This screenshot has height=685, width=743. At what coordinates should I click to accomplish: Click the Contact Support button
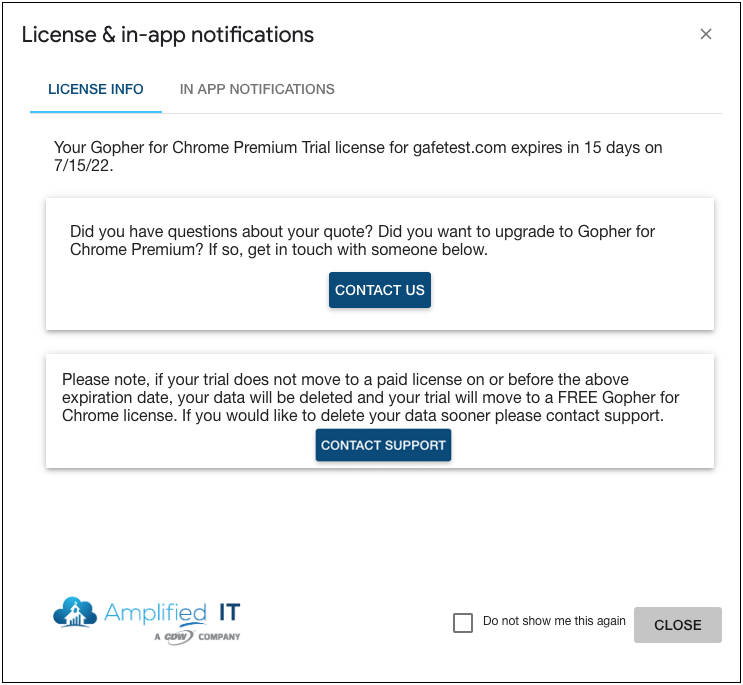(x=383, y=445)
